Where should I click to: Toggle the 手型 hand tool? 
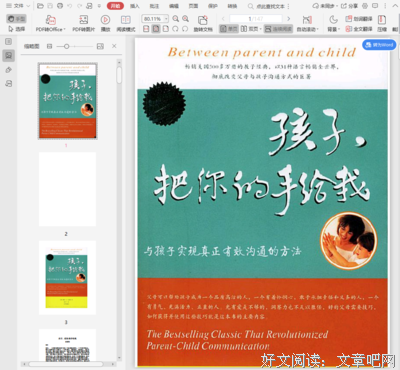point(16,19)
